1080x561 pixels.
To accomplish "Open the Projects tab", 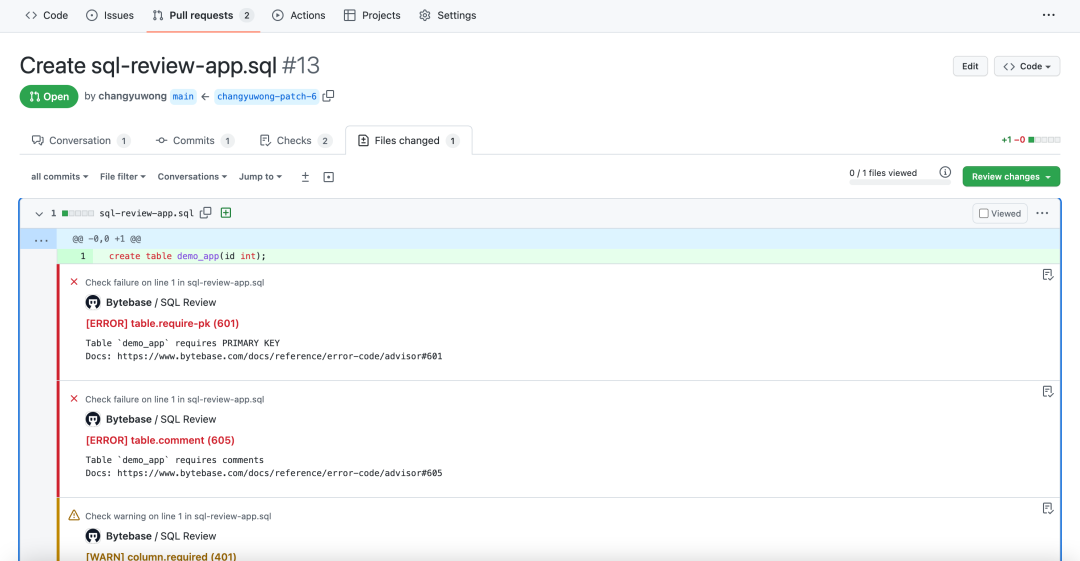I will coord(372,15).
